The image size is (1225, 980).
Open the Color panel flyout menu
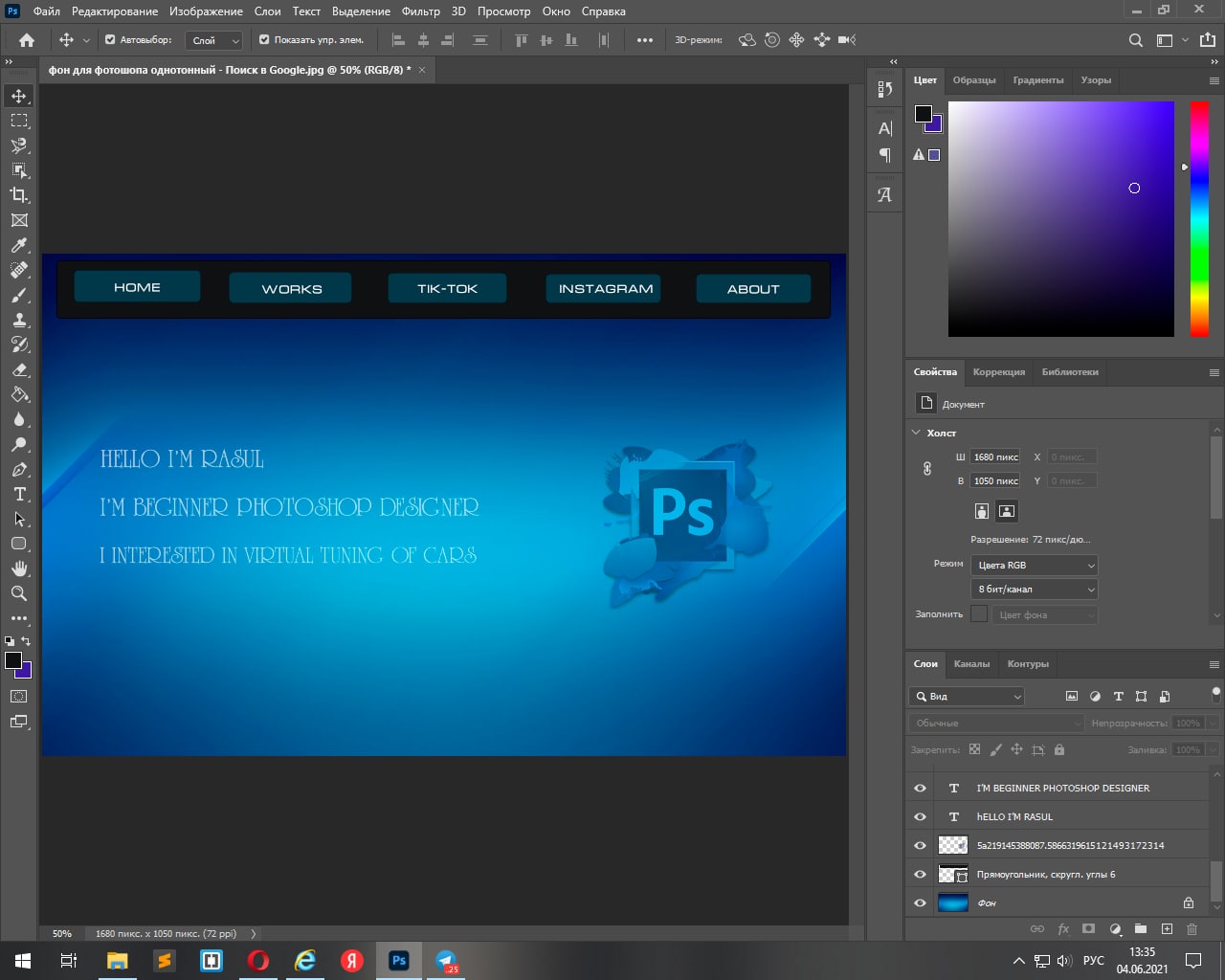[x=1214, y=81]
